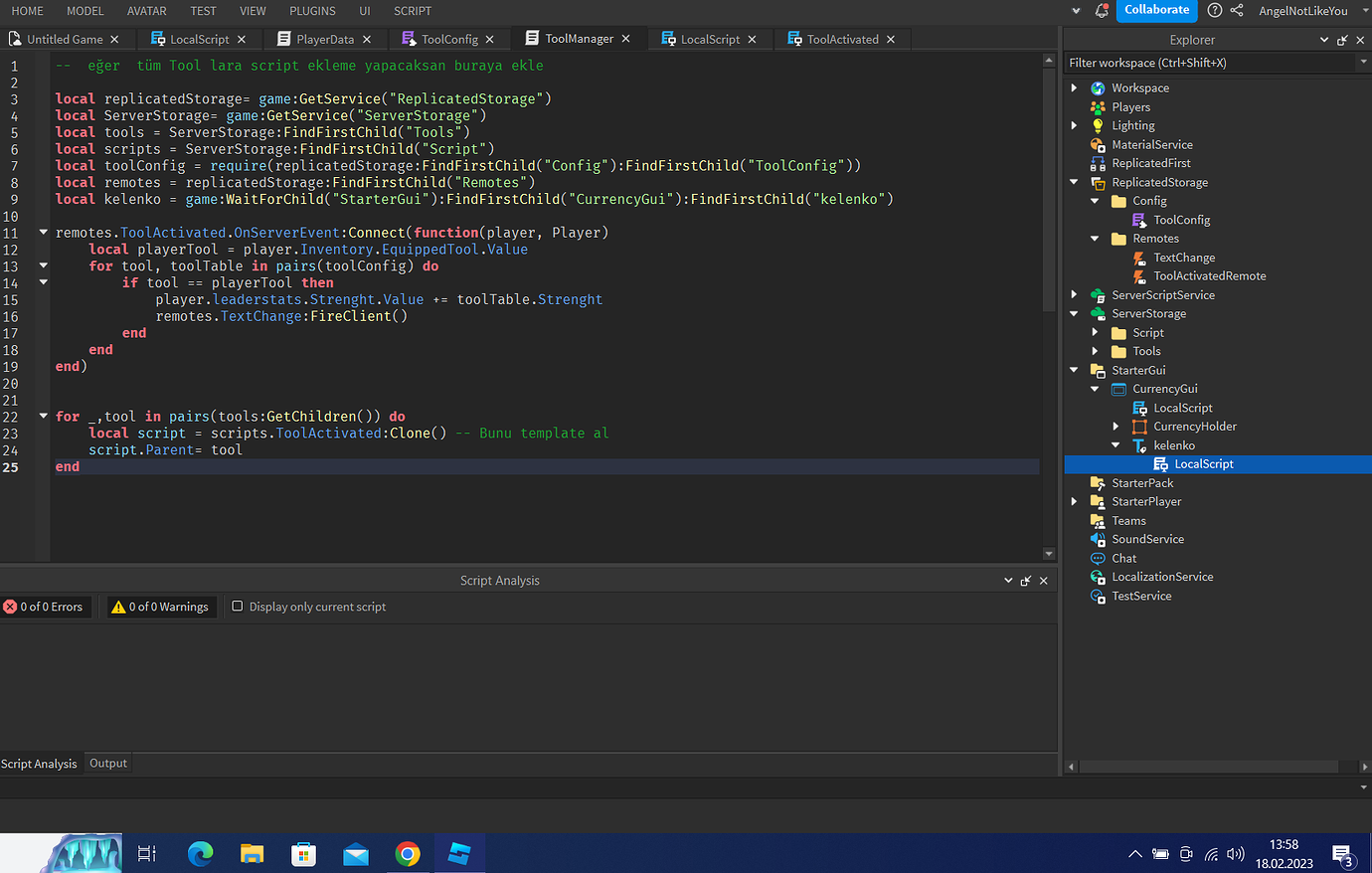Open Google Chrome from the taskbar

[407, 853]
